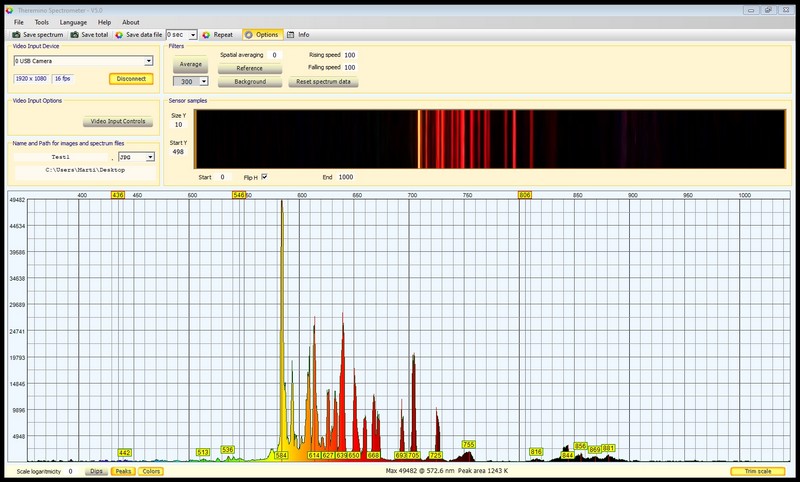Click the Spatial averaging value field

[274, 55]
